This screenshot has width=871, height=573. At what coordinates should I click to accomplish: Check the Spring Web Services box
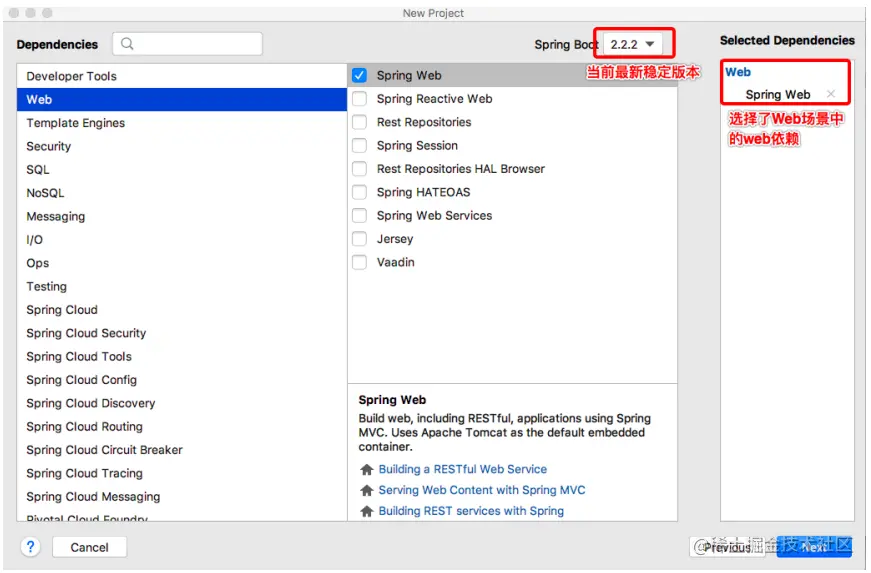[x=359, y=215]
